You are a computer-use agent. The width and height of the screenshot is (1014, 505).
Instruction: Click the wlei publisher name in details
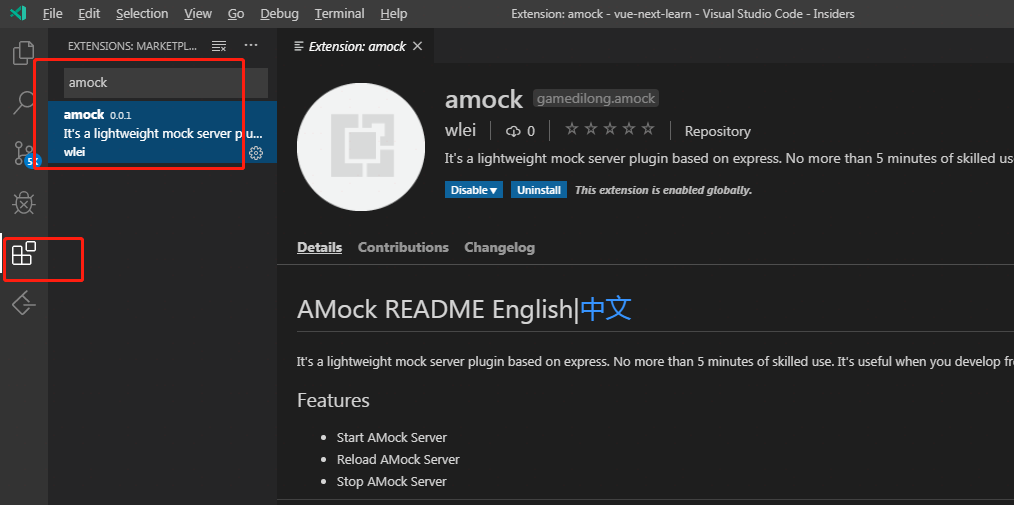pos(460,131)
